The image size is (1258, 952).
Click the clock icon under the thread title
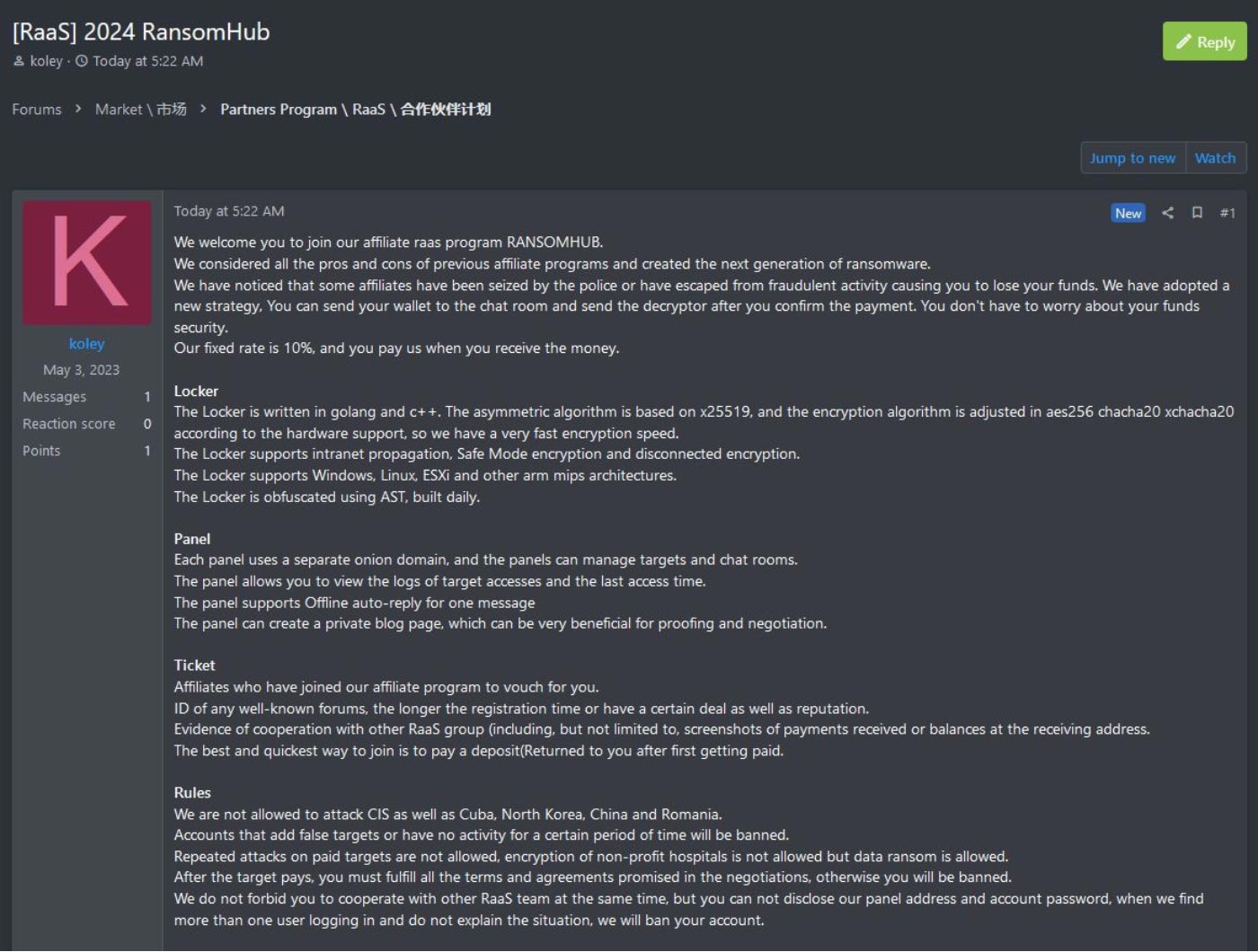pyautogui.click(x=82, y=61)
